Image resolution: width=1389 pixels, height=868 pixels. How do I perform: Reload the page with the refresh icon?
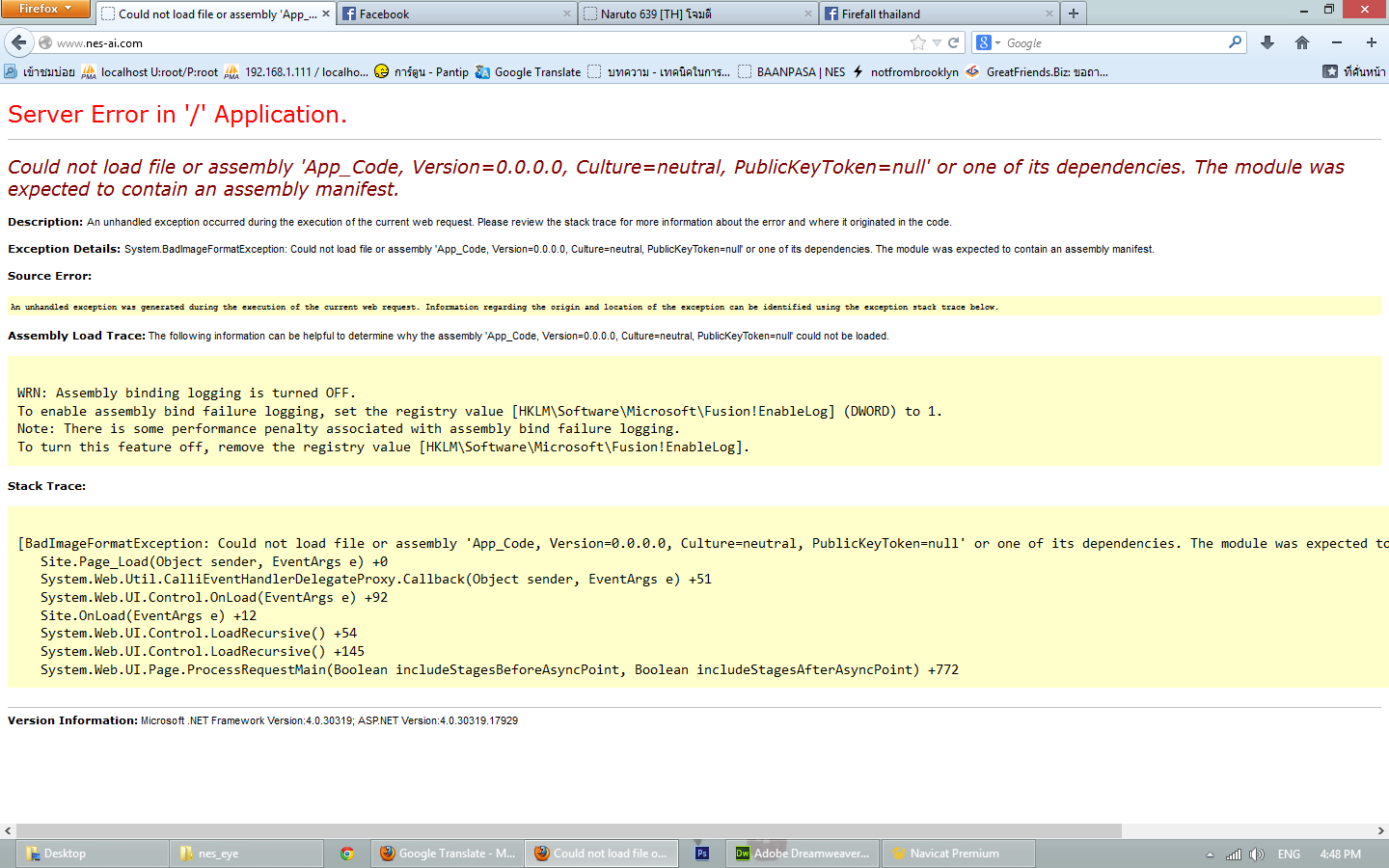click(953, 42)
